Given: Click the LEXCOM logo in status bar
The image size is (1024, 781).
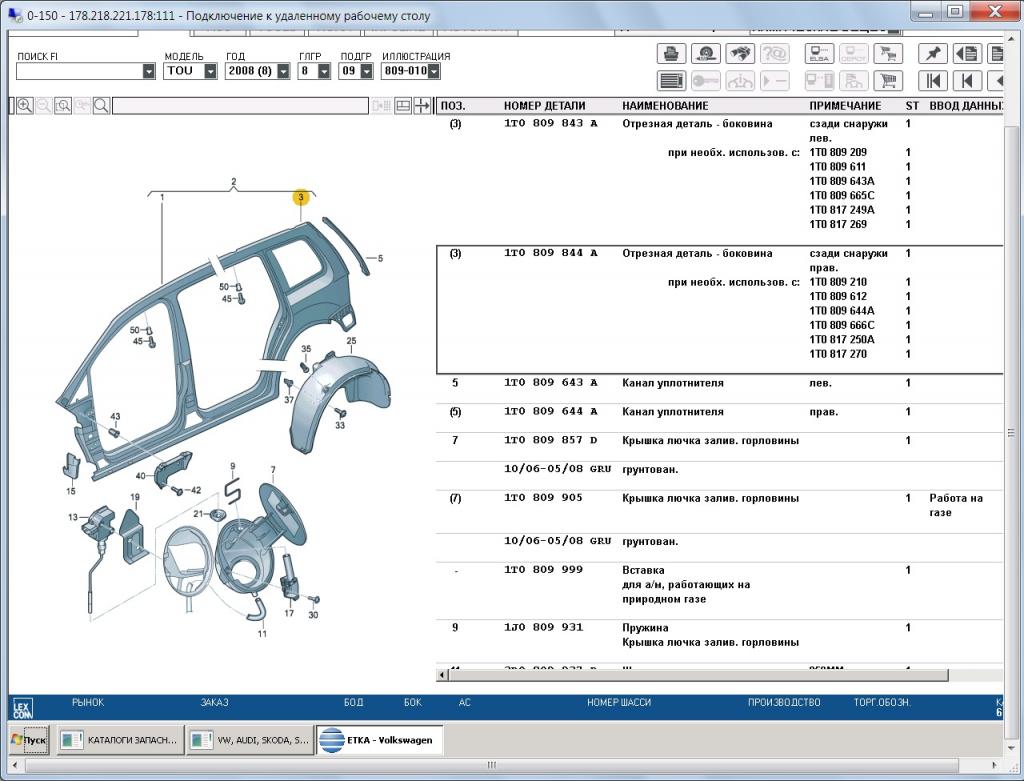Looking at the screenshot, I should (x=22, y=708).
